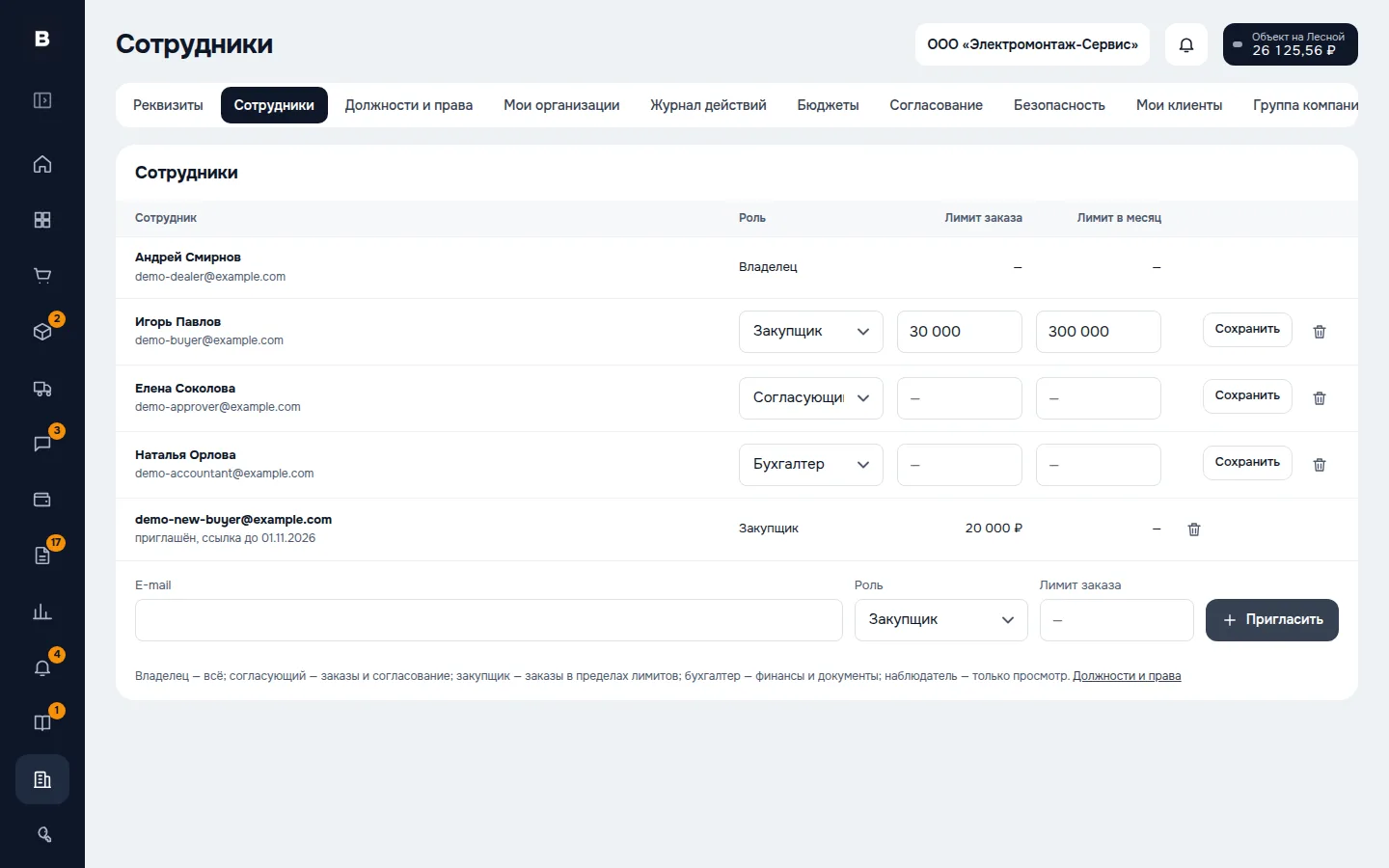Open the organization building icon in sidebar
The height and width of the screenshot is (868, 1389).
(x=42, y=779)
